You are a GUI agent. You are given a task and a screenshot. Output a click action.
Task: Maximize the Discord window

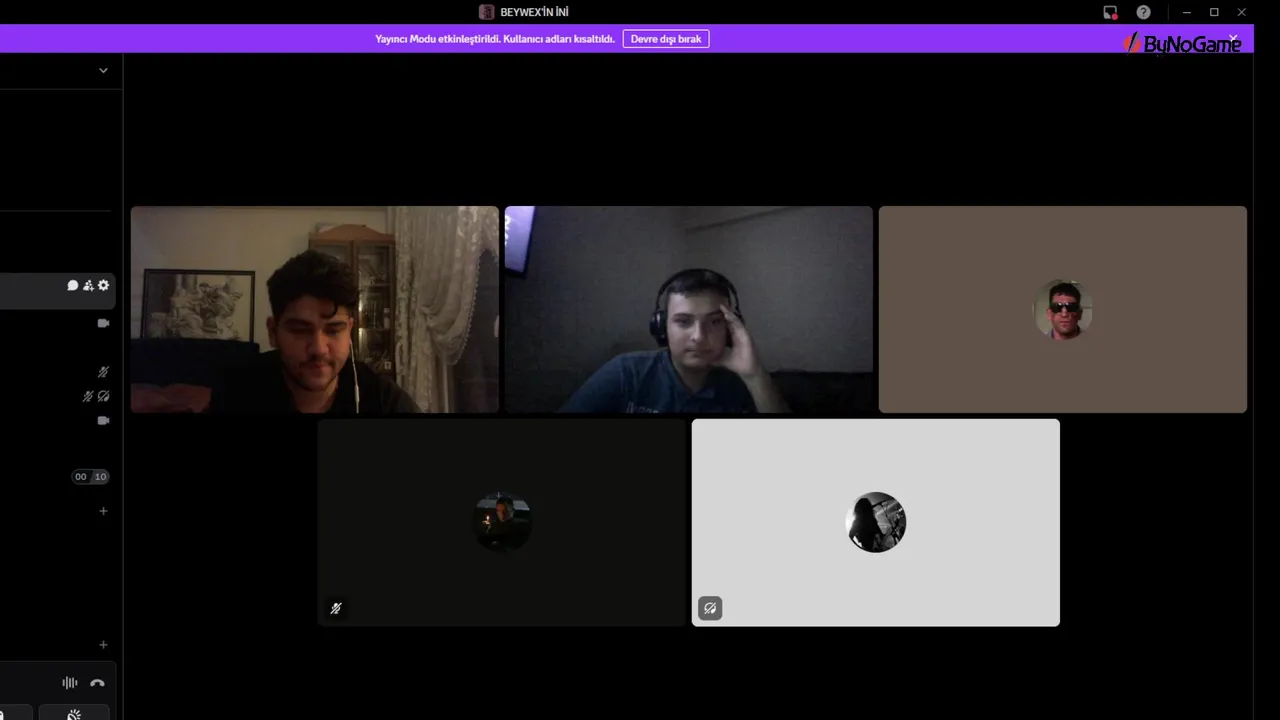[1214, 12]
